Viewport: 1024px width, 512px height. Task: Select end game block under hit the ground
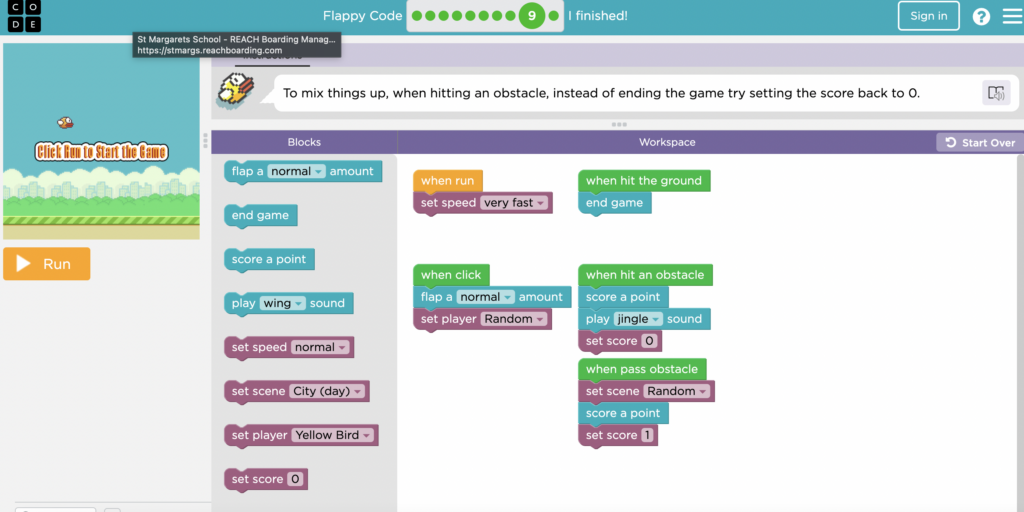coord(614,203)
